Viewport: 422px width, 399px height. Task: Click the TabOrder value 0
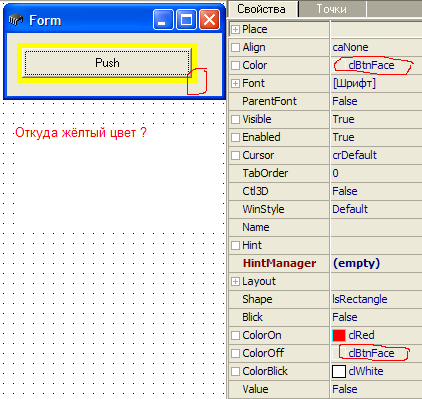[x=335, y=173]
